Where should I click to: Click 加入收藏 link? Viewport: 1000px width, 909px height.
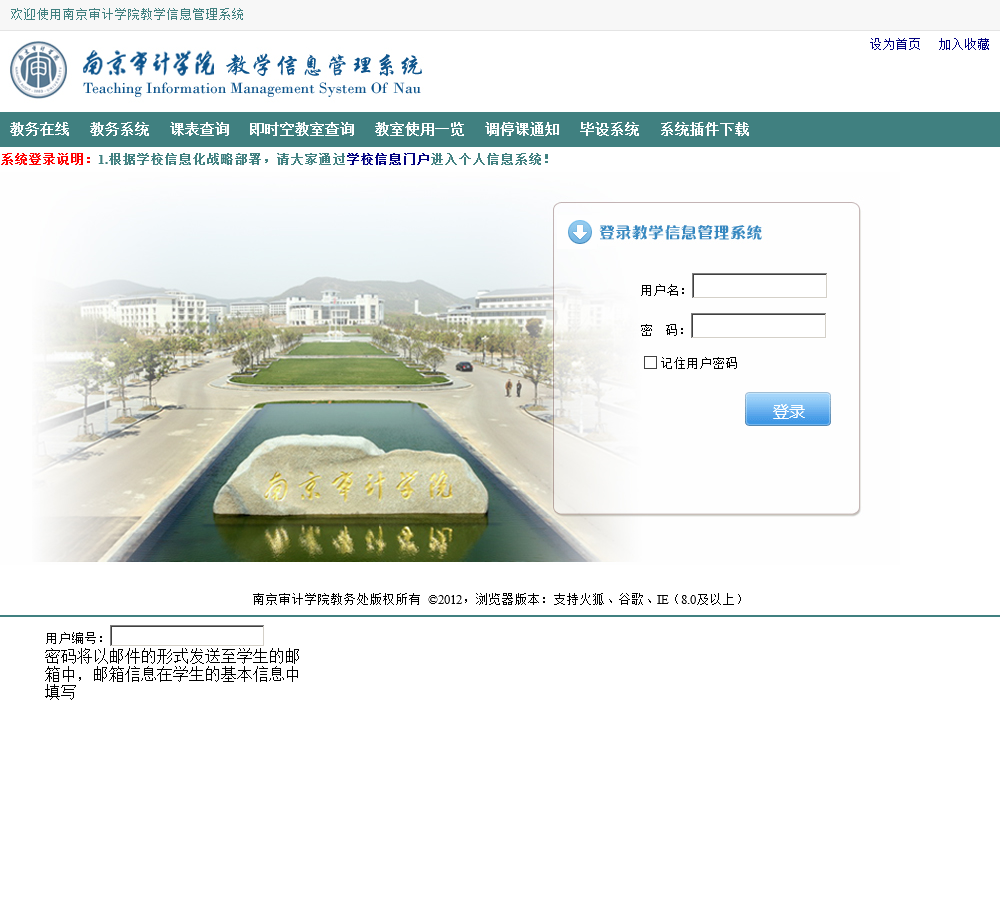point(964,44)
